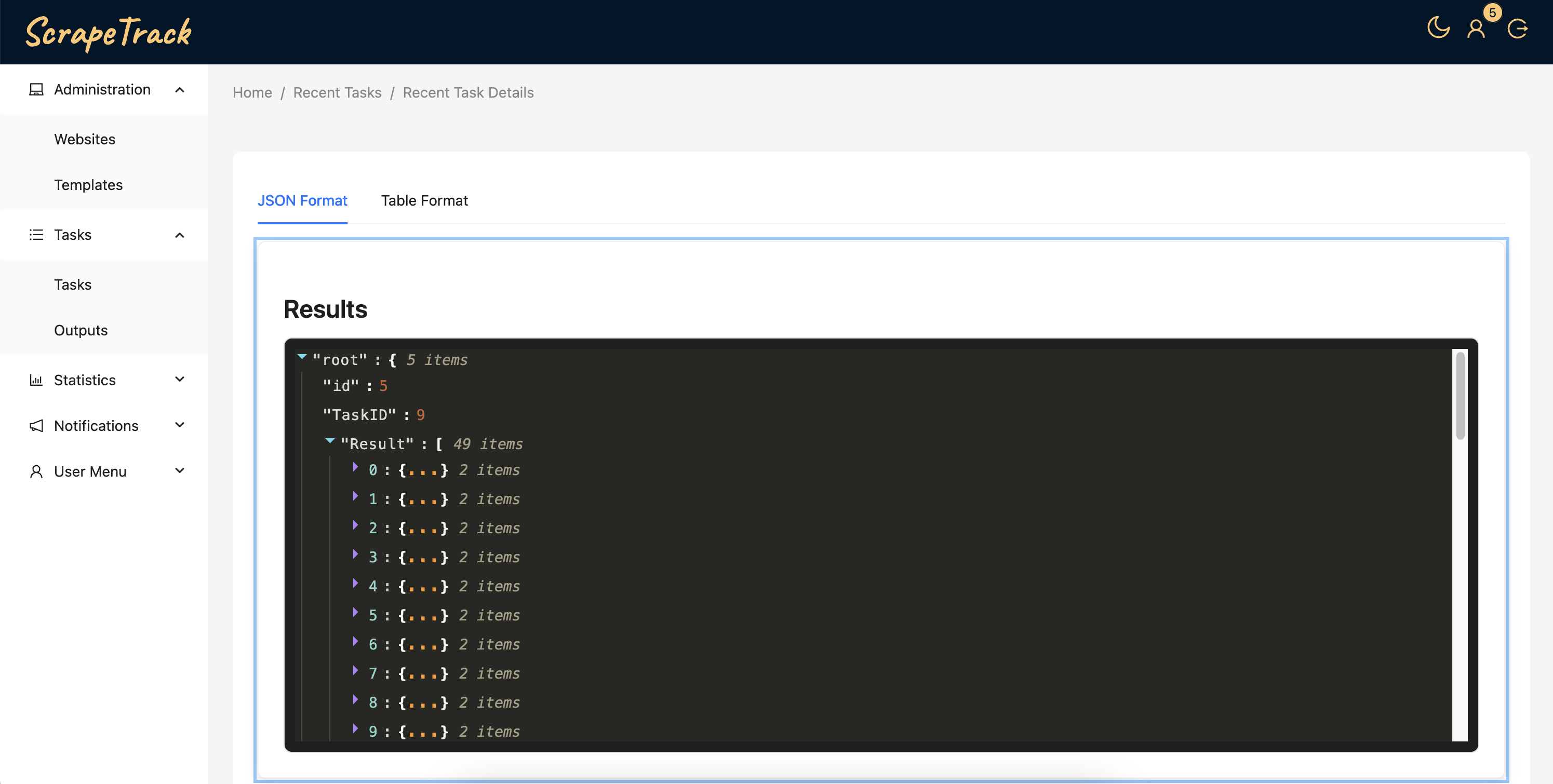Click the Statistics bar chart icon
The height and width of the screenshot is (784, 1553).
click(x=36, y=380)
